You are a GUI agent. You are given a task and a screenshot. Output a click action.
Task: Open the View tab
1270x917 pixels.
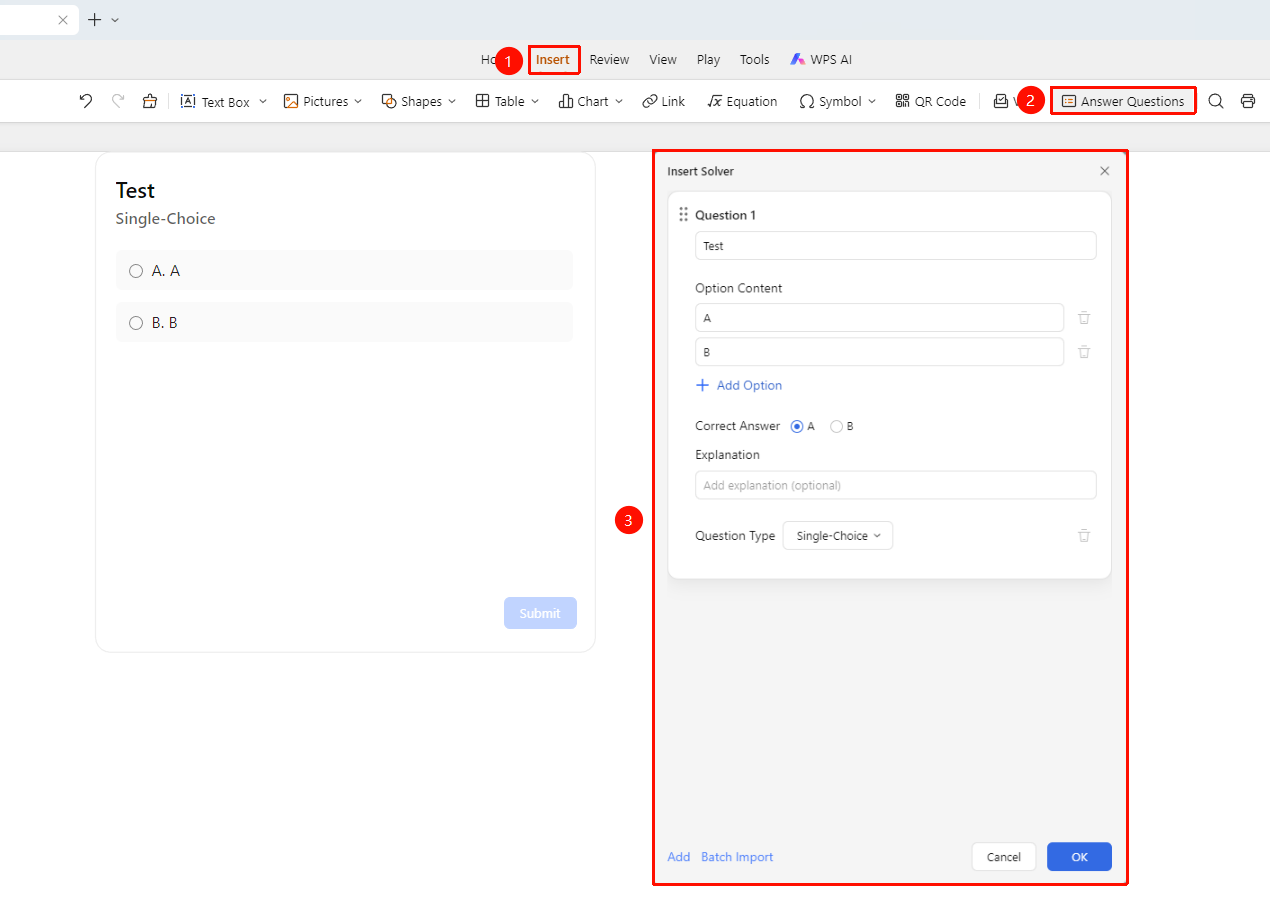663,59
